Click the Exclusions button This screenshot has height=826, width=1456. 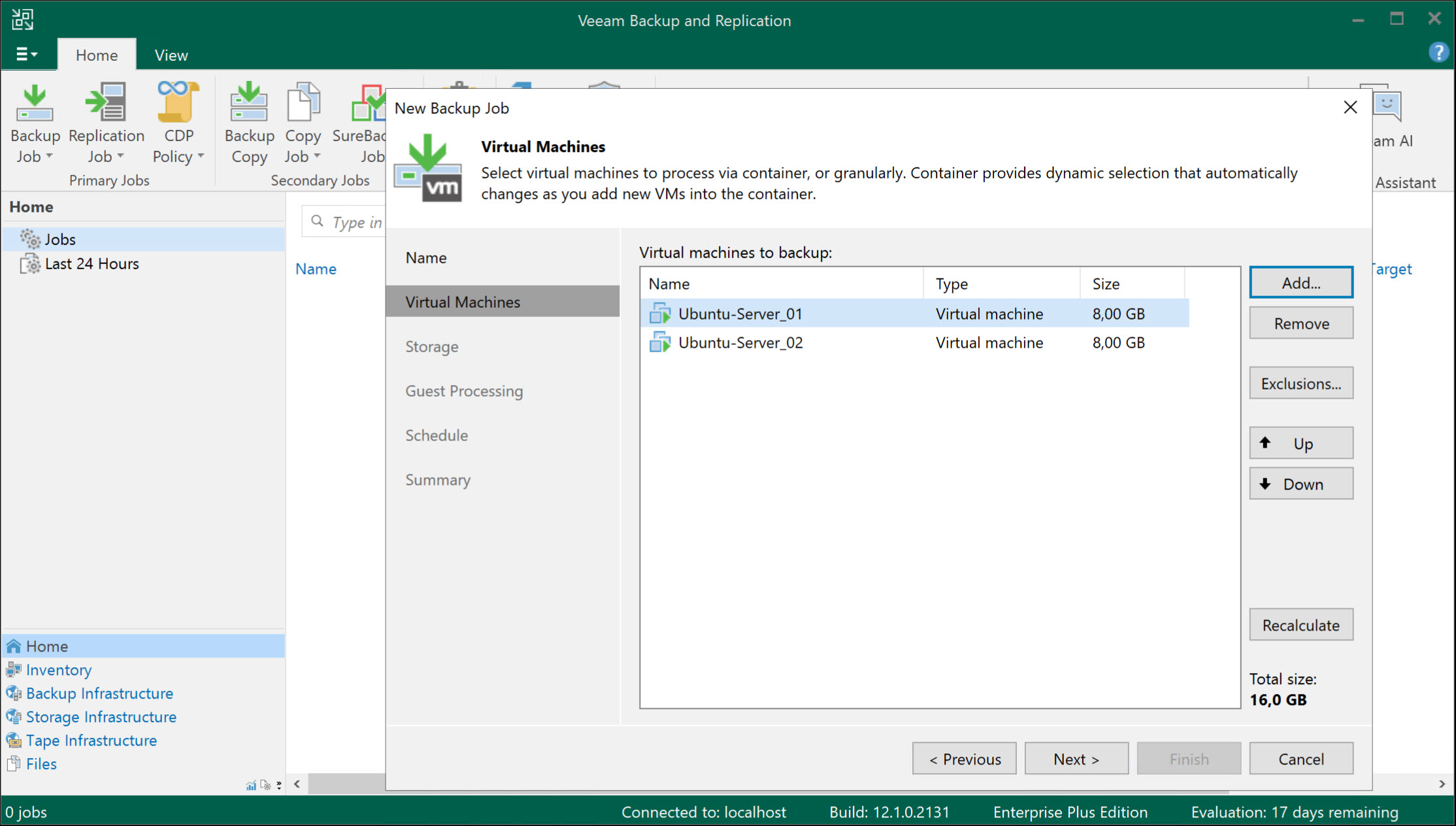click(1300, 383)
